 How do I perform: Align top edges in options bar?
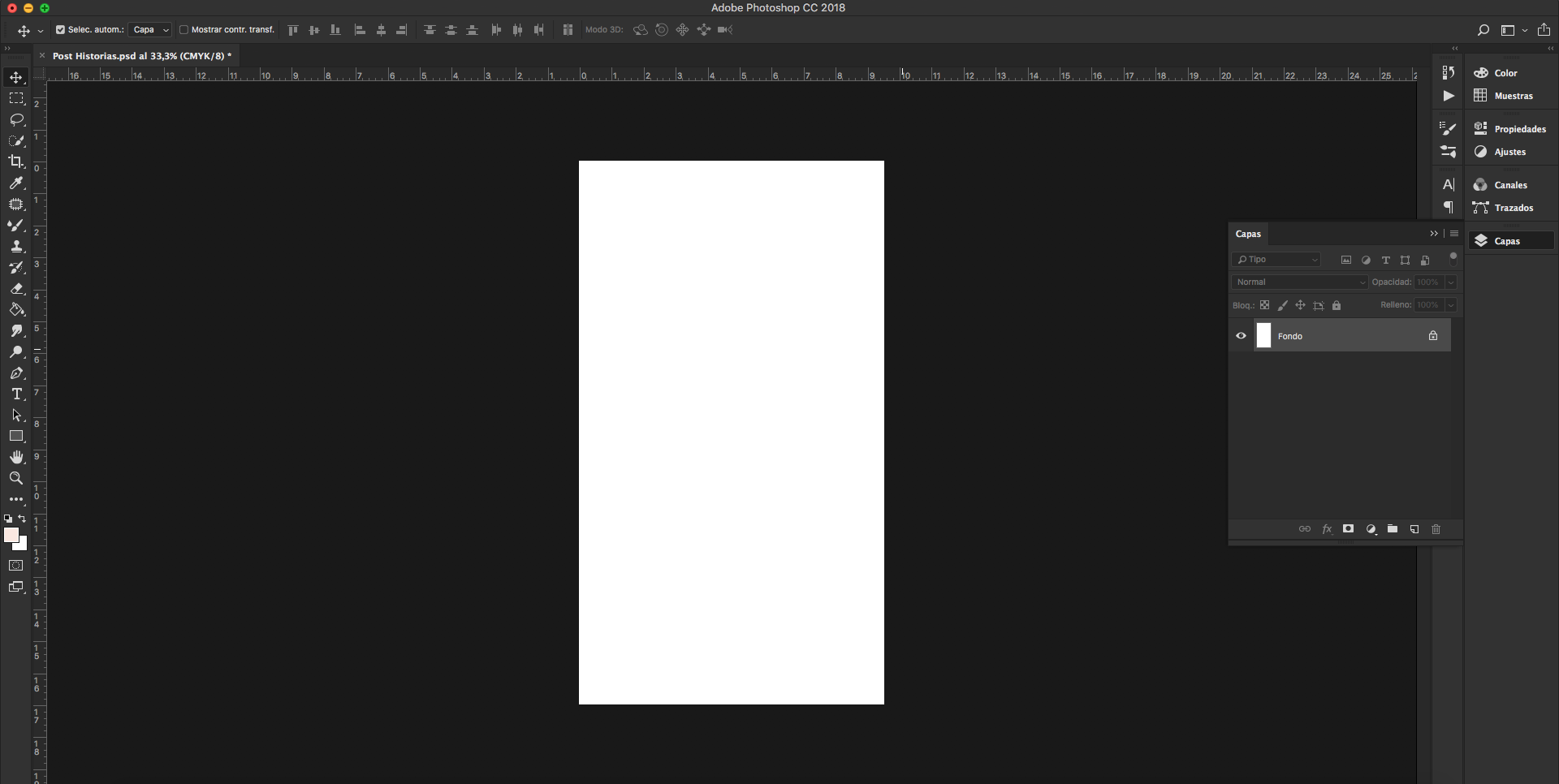pyautogui.click(x=293, y=30)
